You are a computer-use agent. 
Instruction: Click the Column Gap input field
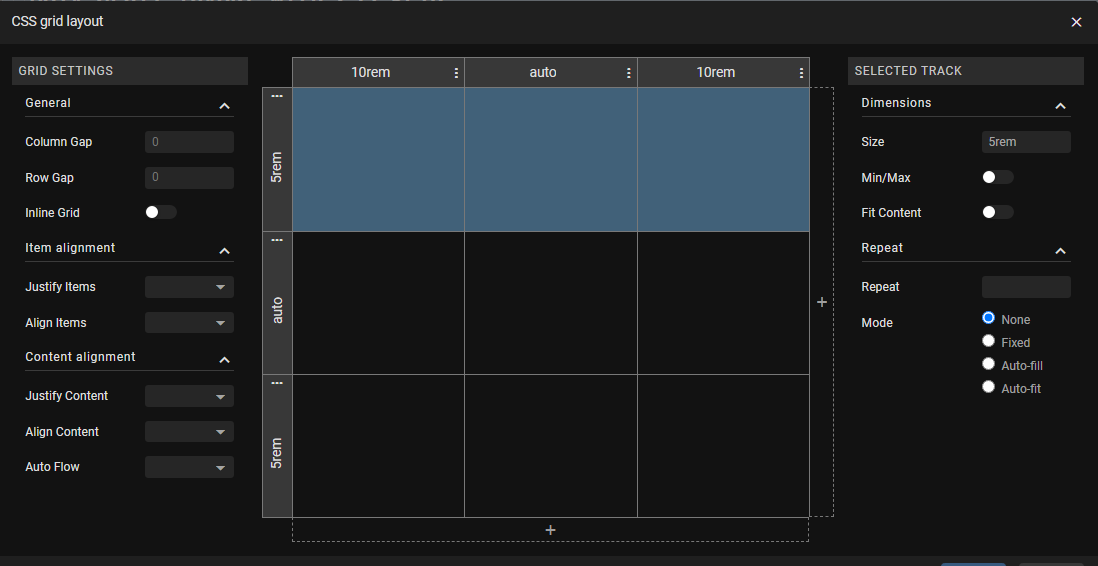(189, 142)
